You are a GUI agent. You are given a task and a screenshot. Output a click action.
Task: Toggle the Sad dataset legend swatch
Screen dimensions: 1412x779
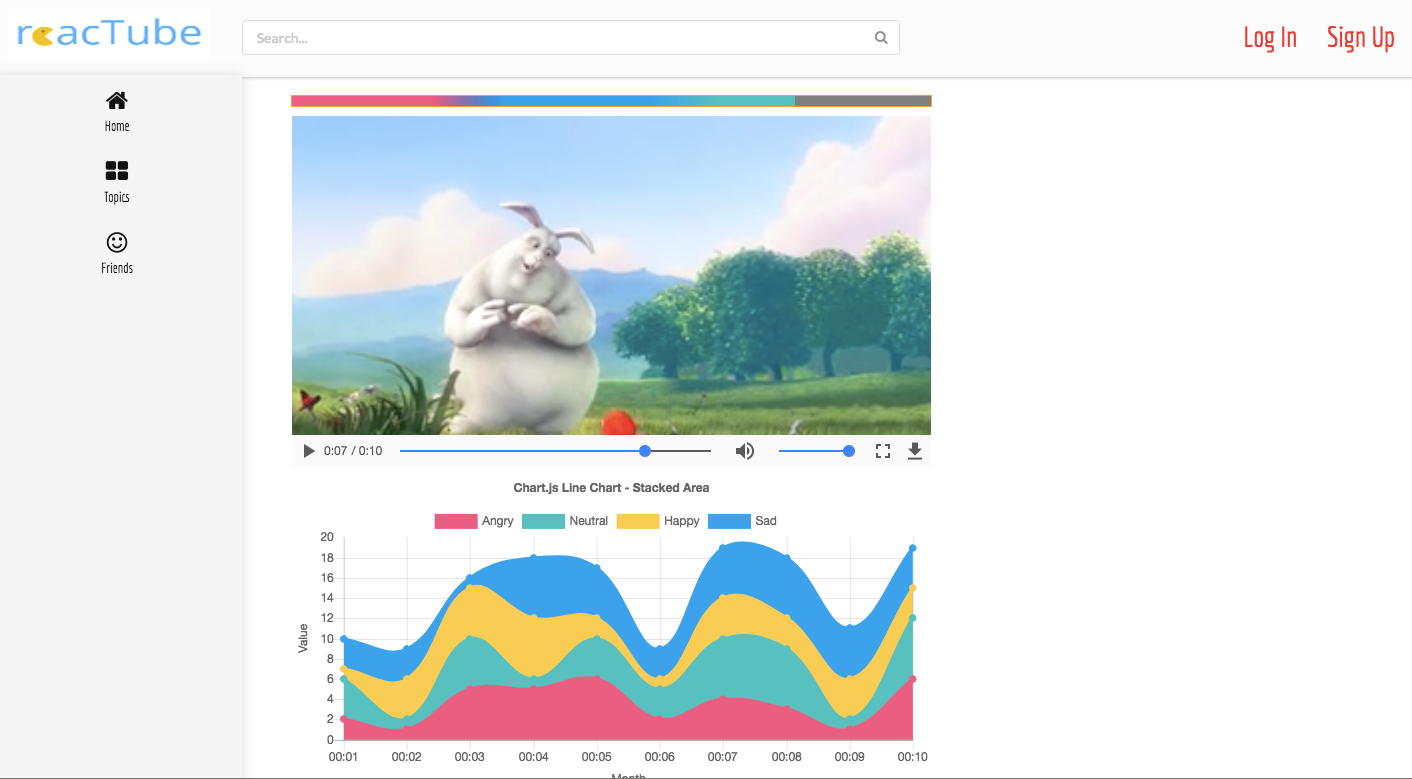click(729, 521)
